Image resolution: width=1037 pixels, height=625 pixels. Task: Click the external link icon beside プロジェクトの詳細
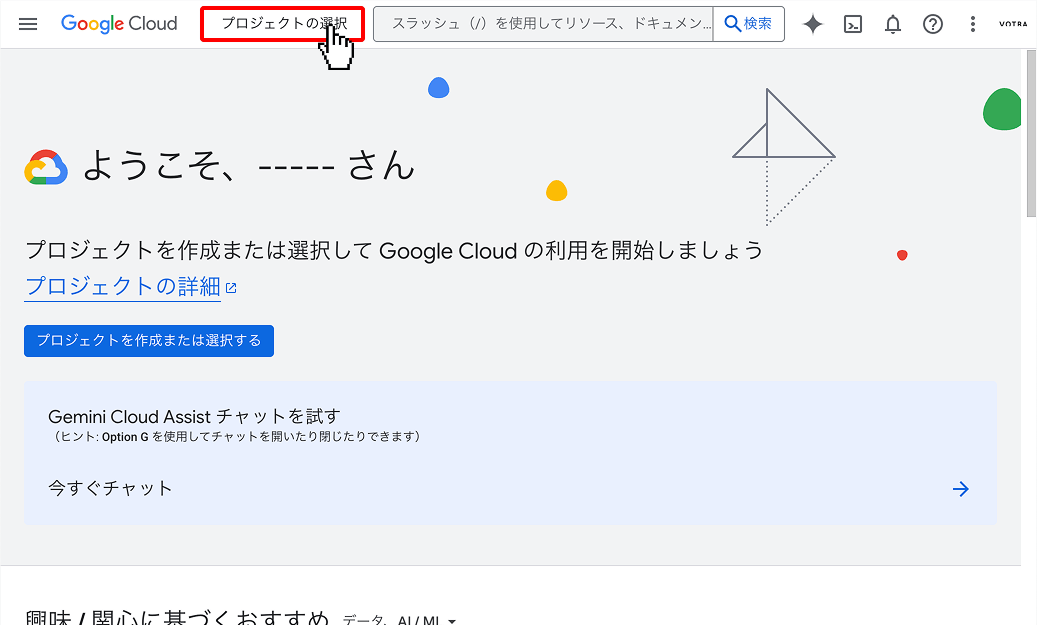[x=231, y=288]
